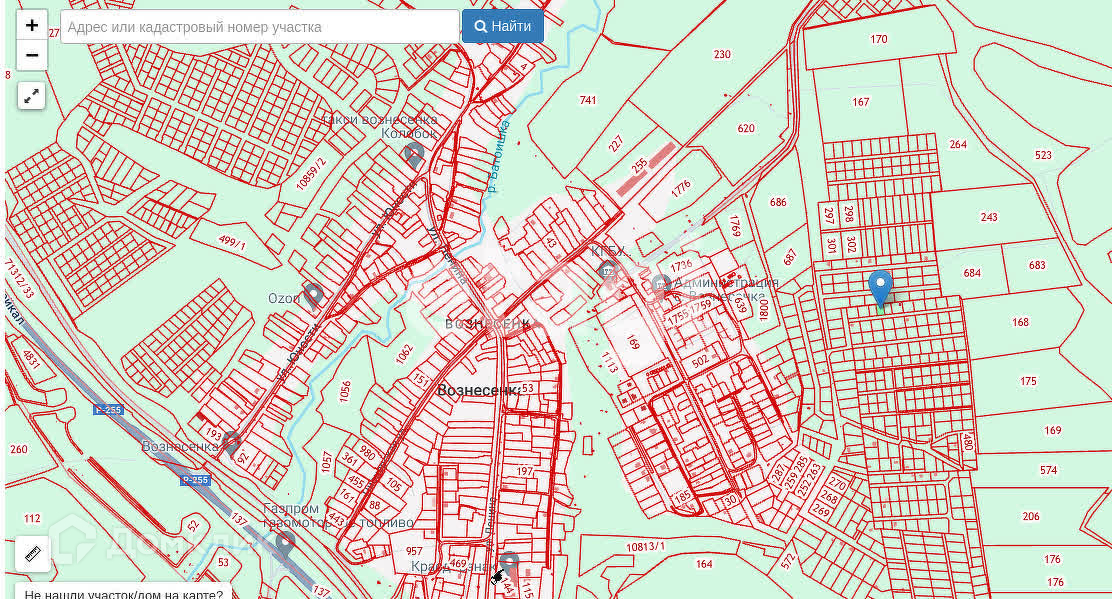
Task: Select cadastral parcel labeled 170
Action: 878,39
